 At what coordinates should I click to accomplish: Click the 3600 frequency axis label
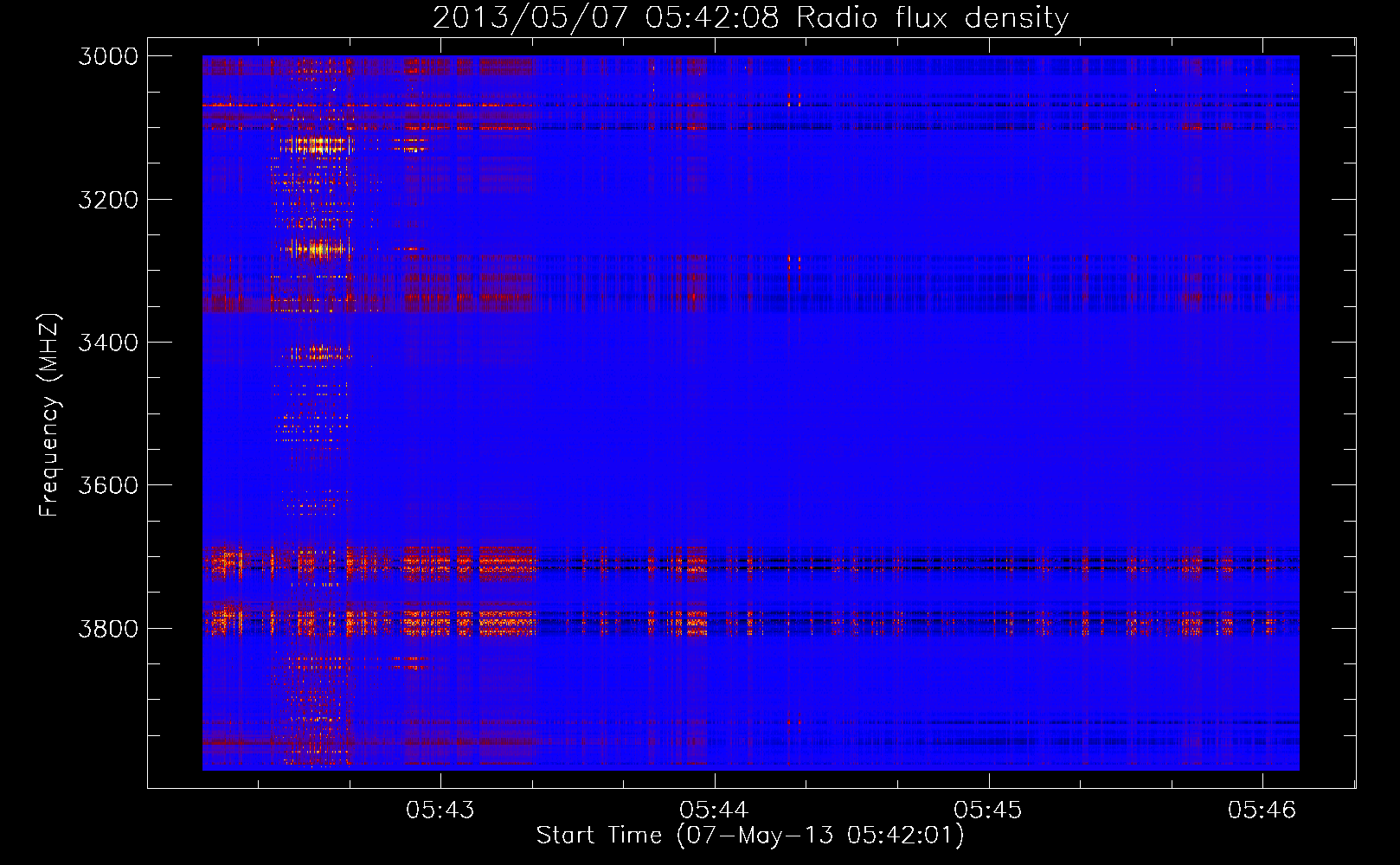click(x=108, y=485)
